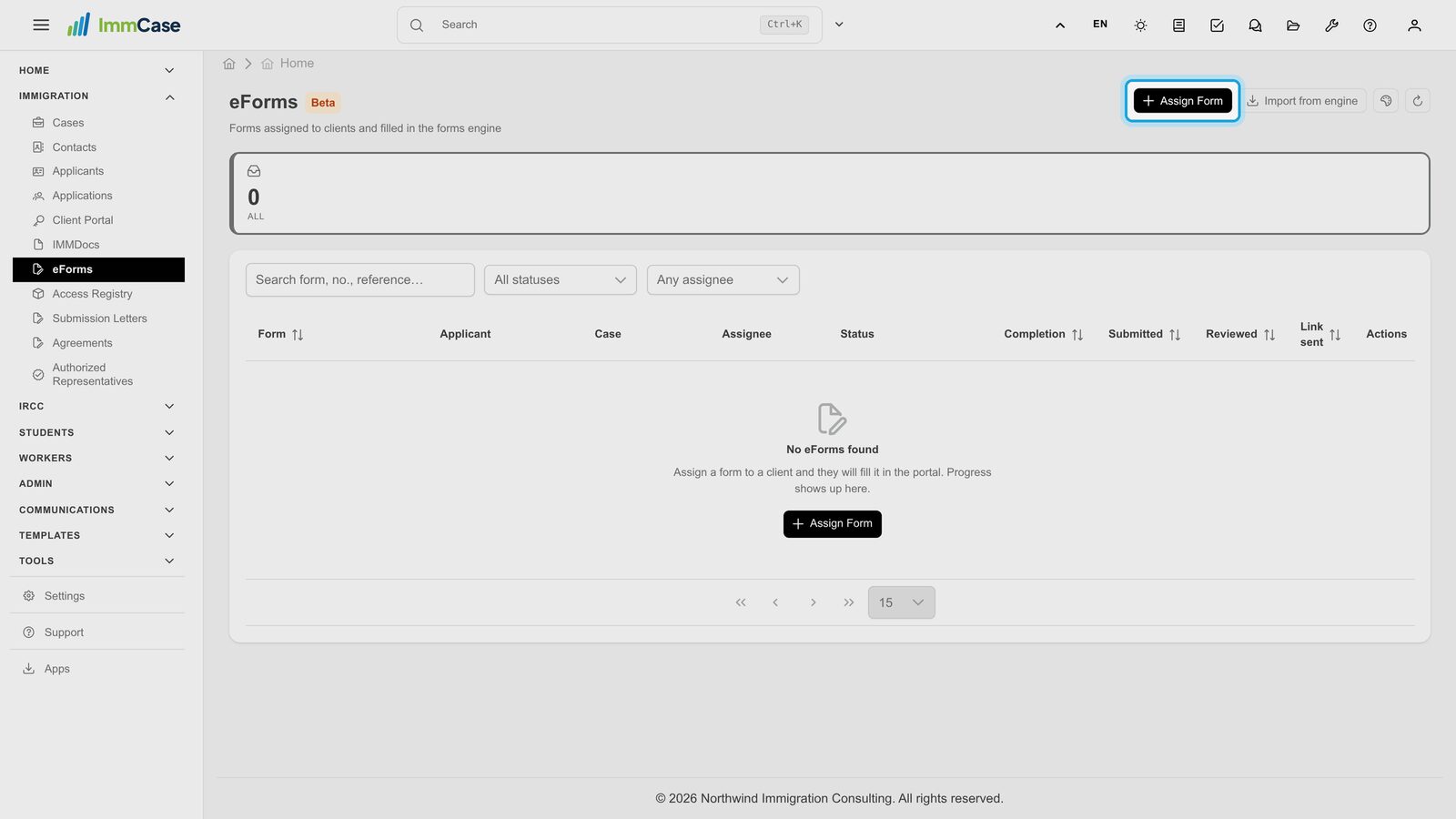Select the ALL forms counter card
Screen dimensions: 1456x819
point(829,193)
